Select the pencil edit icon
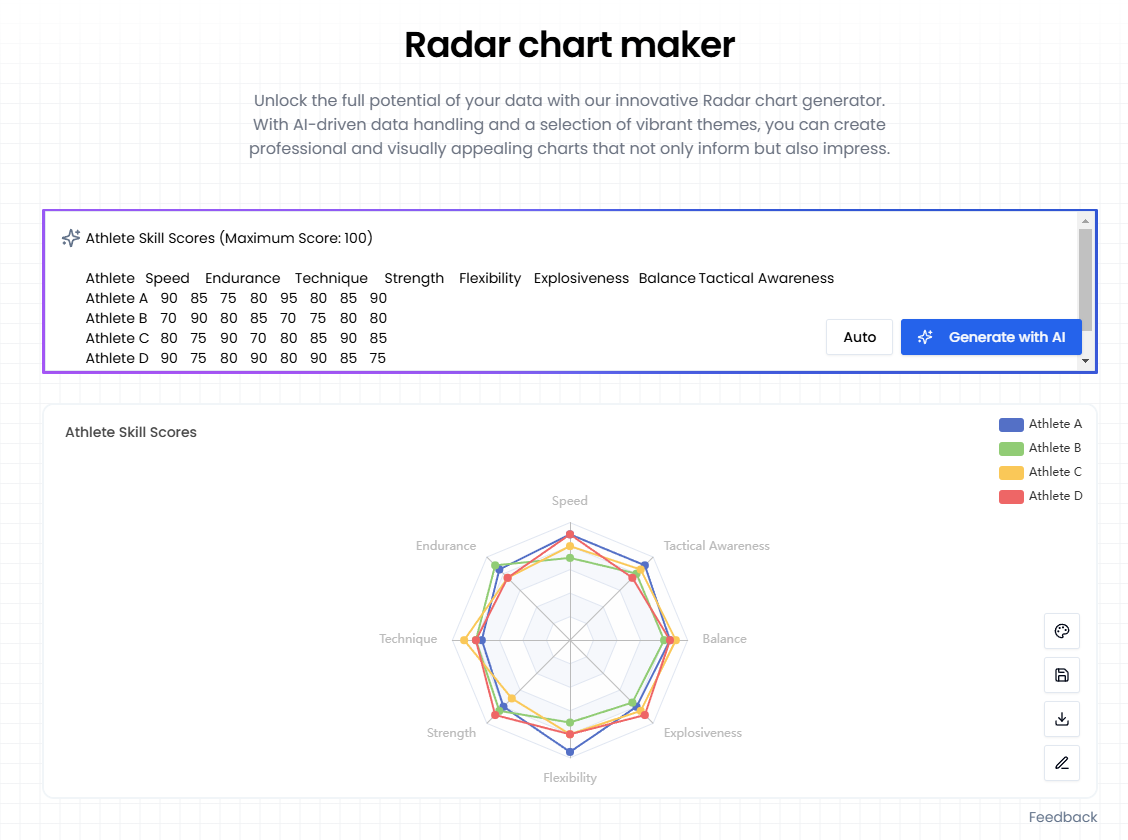 point(1061,763)
